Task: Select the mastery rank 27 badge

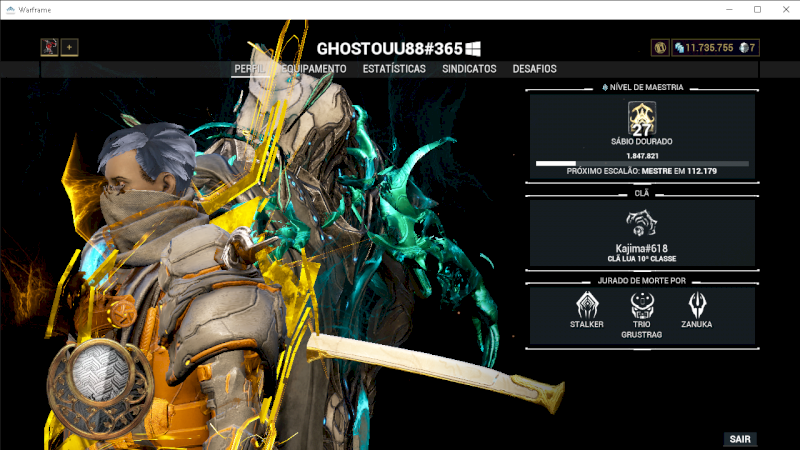Action: 642,119
